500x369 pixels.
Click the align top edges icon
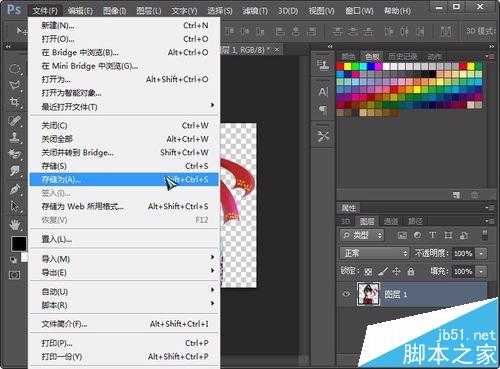pos(229,32)
